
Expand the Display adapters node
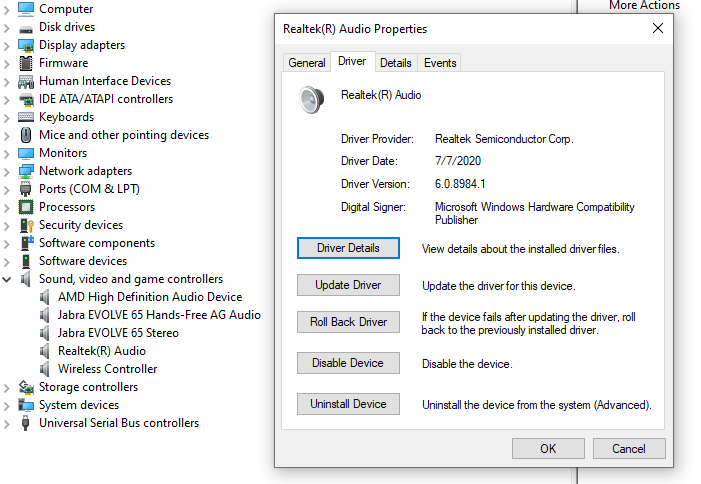point(6,46)
